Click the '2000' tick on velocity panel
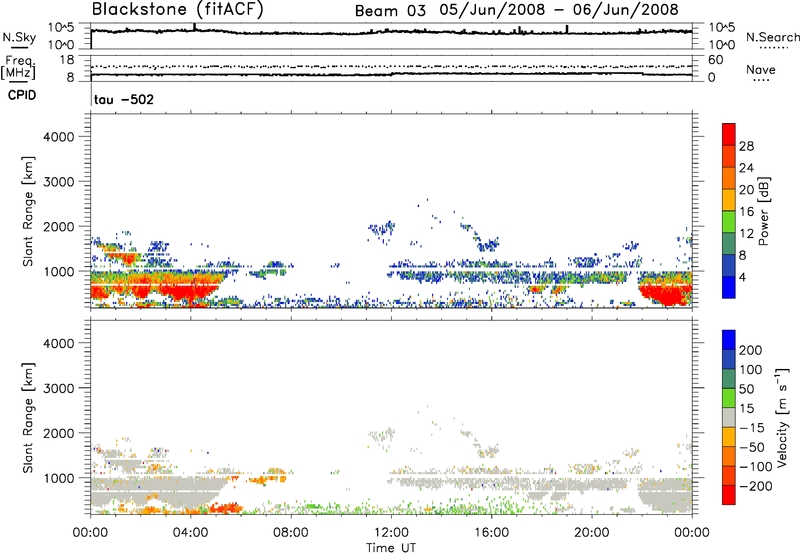The width and height of the screenshot is (800, 554). pos(58,433)
